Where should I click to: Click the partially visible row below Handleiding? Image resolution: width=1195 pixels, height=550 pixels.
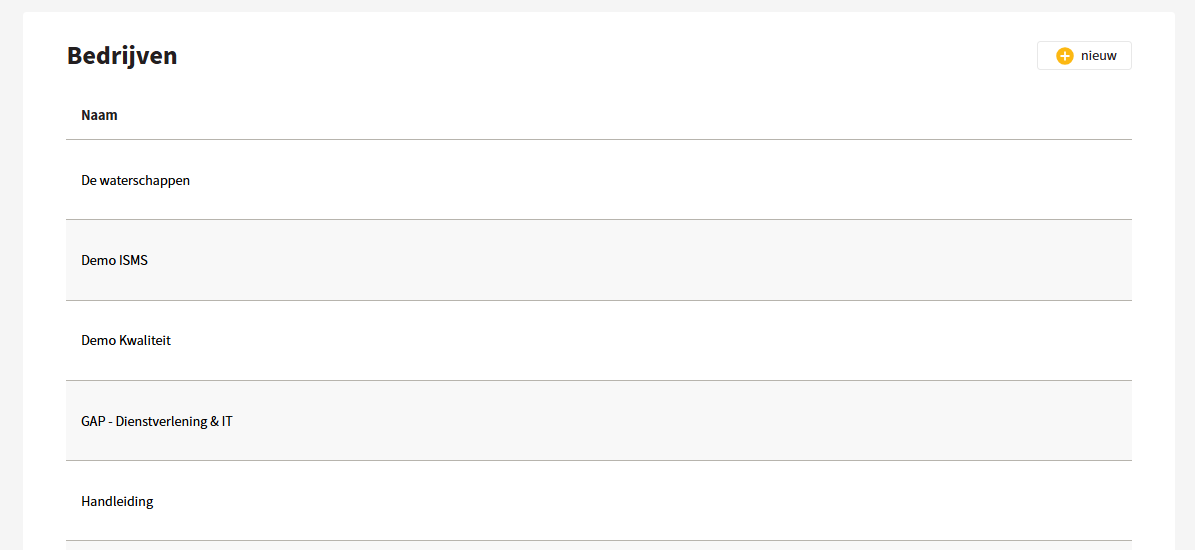[598, 545]
